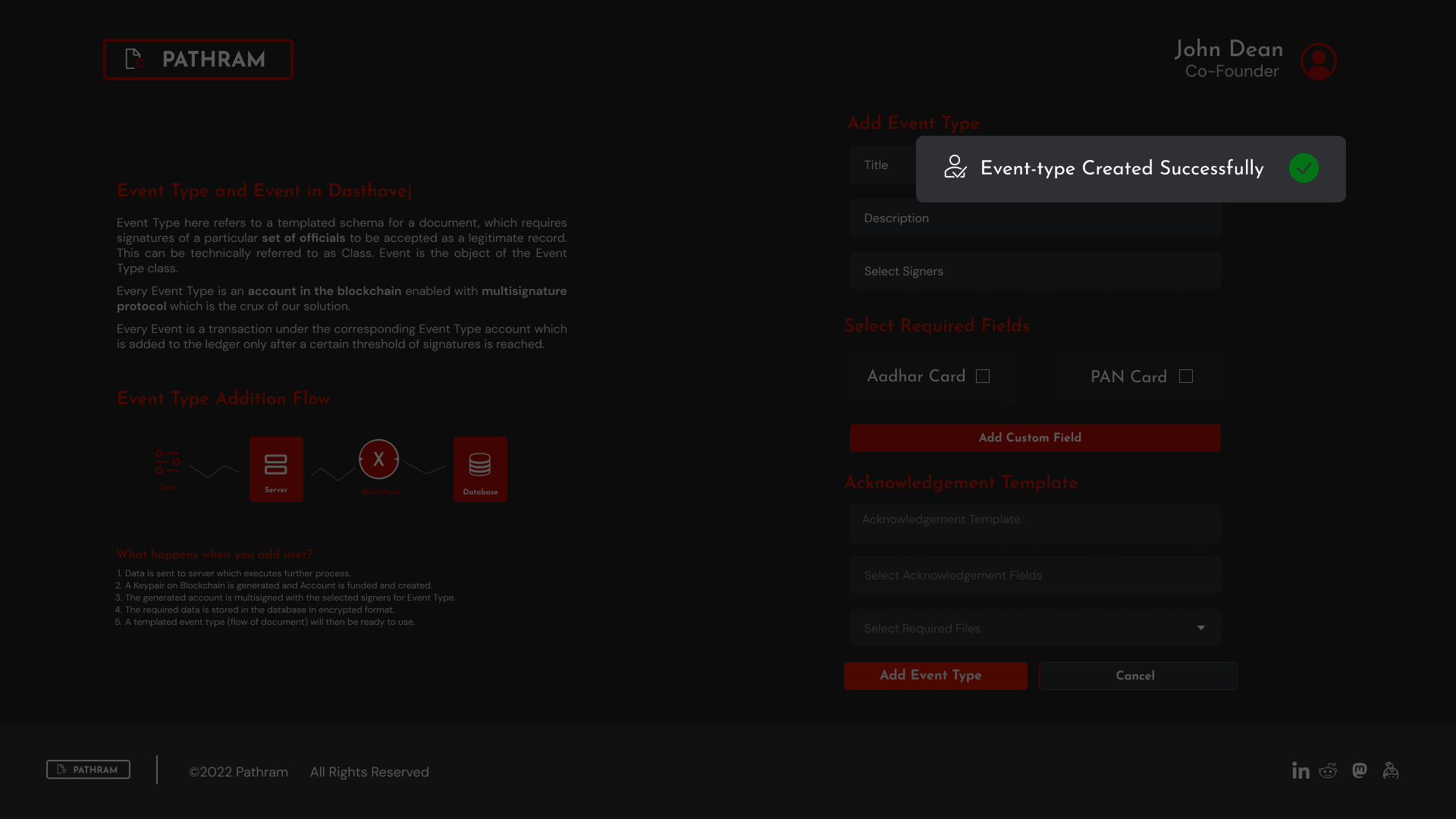Screen dimensions: 1456x819
Task: Open the LinkedIn icon in footer
Action: point(1301,770)
